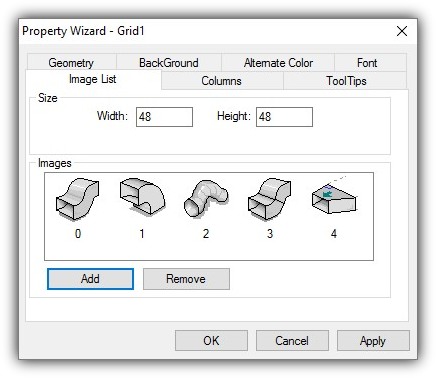Switch to the Geometry tab
The width and height of the screenshot is (436, 378).
71,63
